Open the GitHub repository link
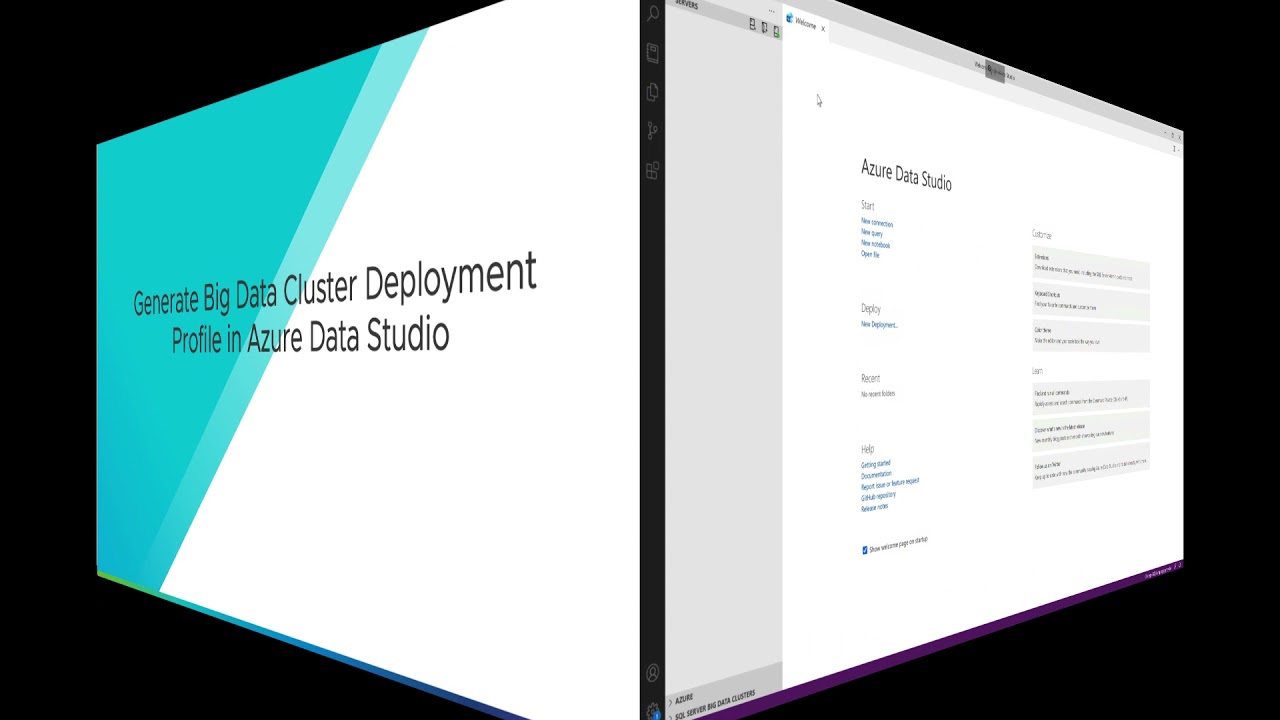Screen dimensions: 1280x720 click(878, 496)
